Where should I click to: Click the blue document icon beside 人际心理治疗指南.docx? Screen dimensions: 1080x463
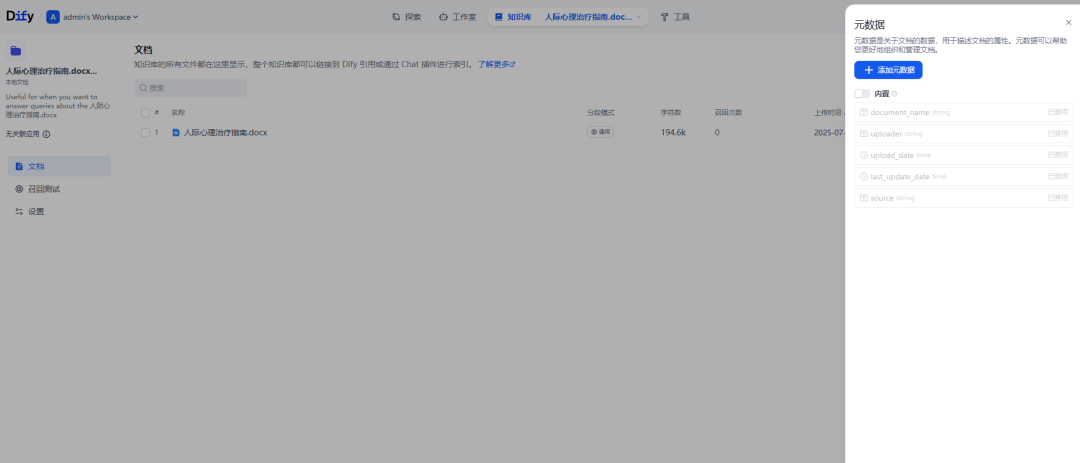pyautogui.click(x=176, y=133)
